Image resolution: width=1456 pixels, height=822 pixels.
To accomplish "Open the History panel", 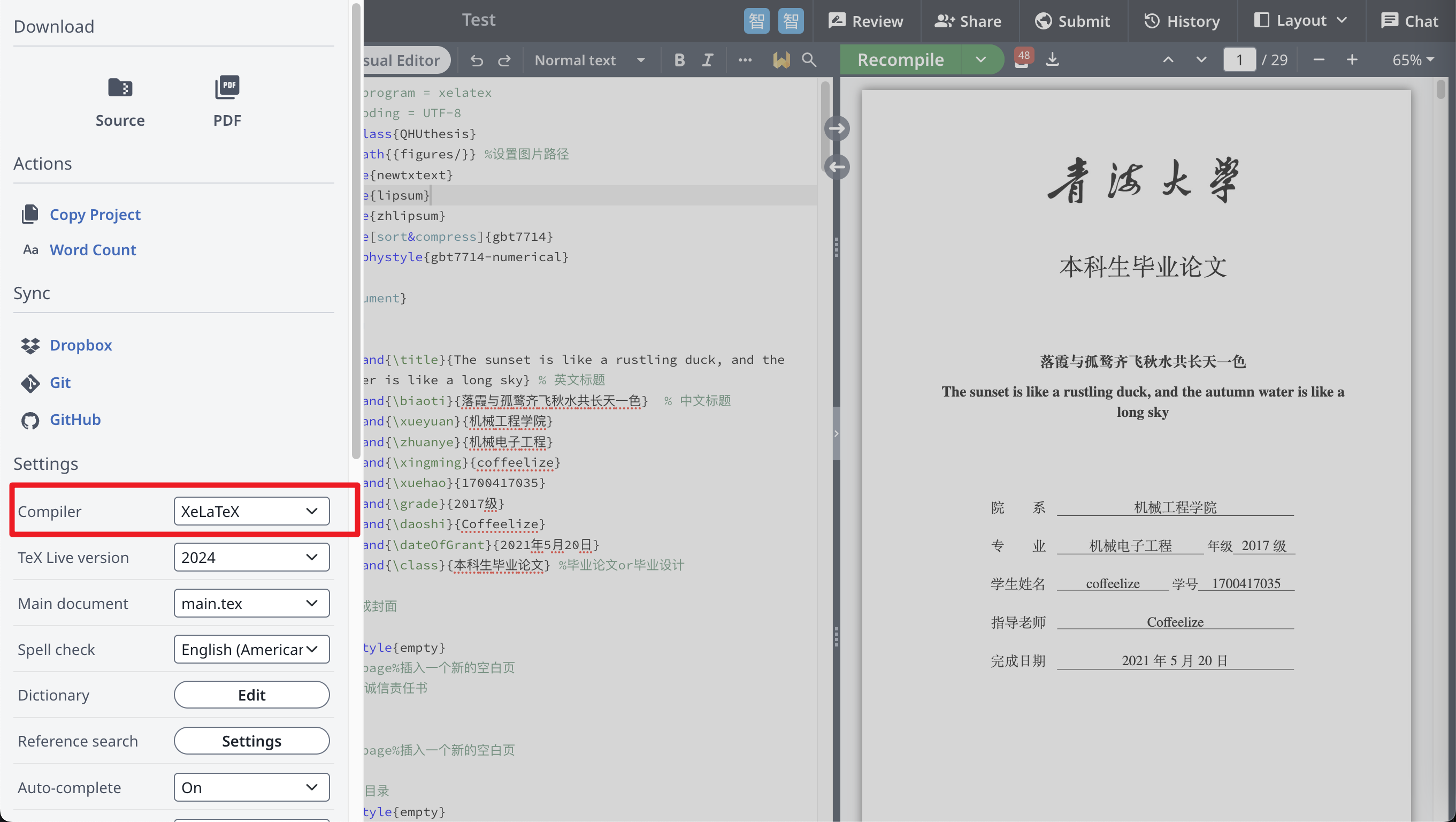I will [x=1182, y=21].
